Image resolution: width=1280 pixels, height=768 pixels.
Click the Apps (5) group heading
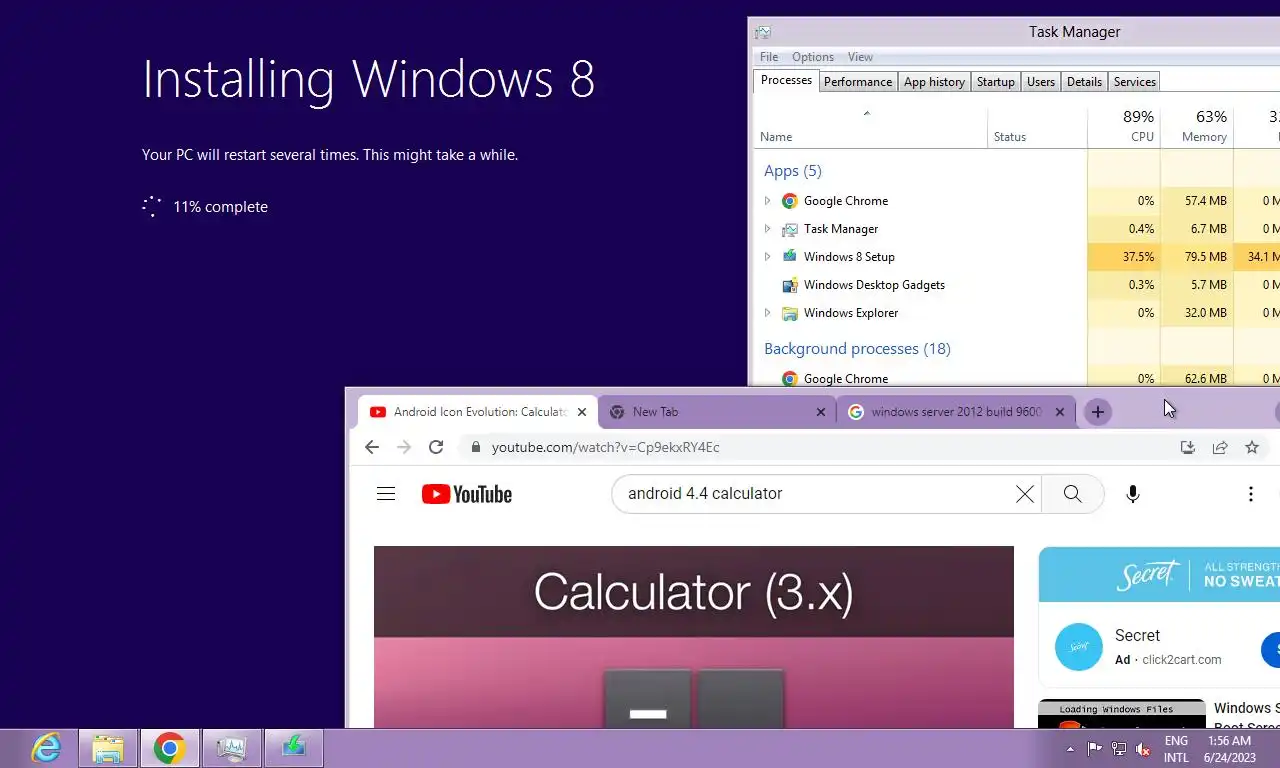tap(792, 171)
